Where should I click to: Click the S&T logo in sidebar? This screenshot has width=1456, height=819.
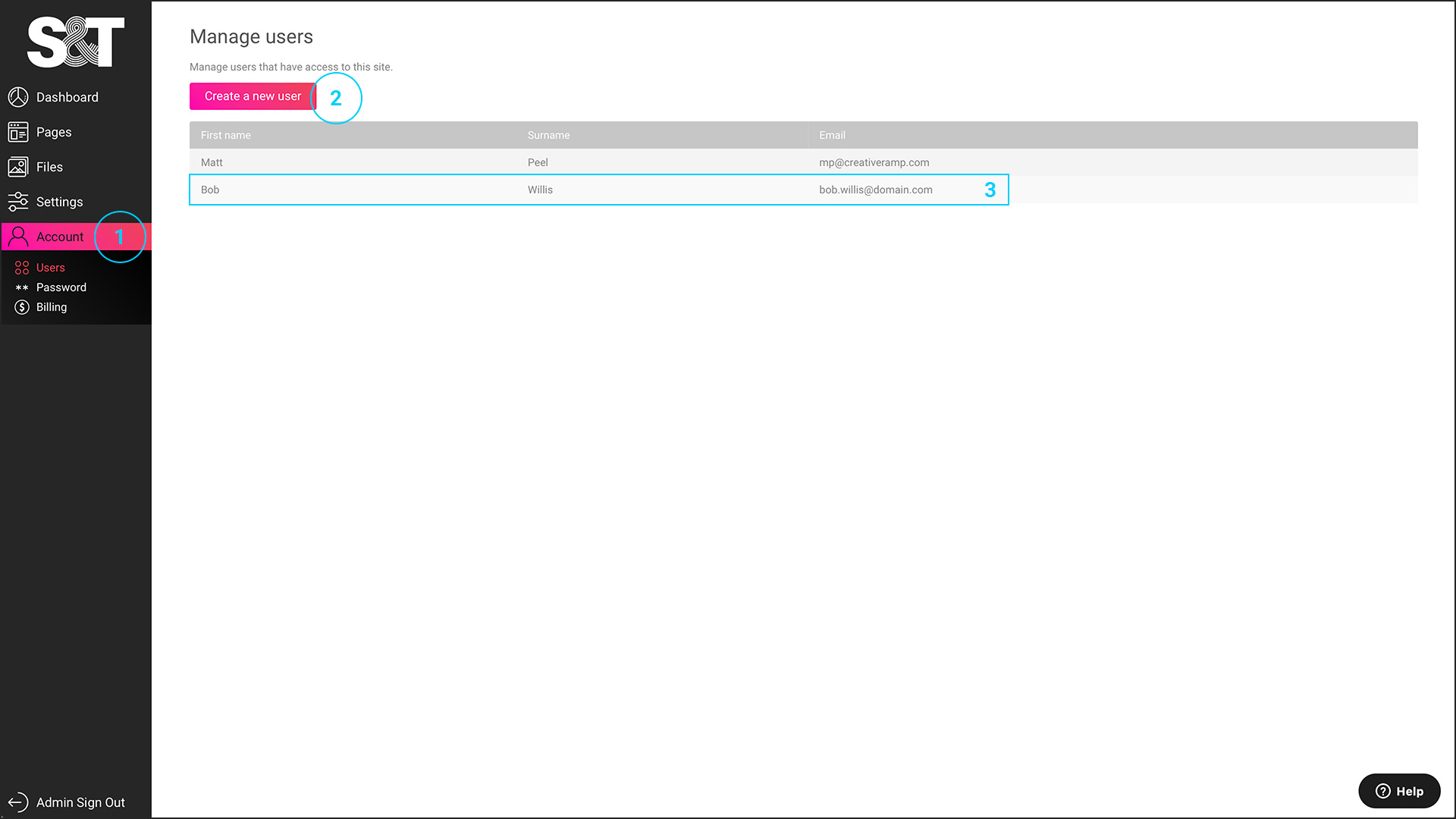[75, 42]
